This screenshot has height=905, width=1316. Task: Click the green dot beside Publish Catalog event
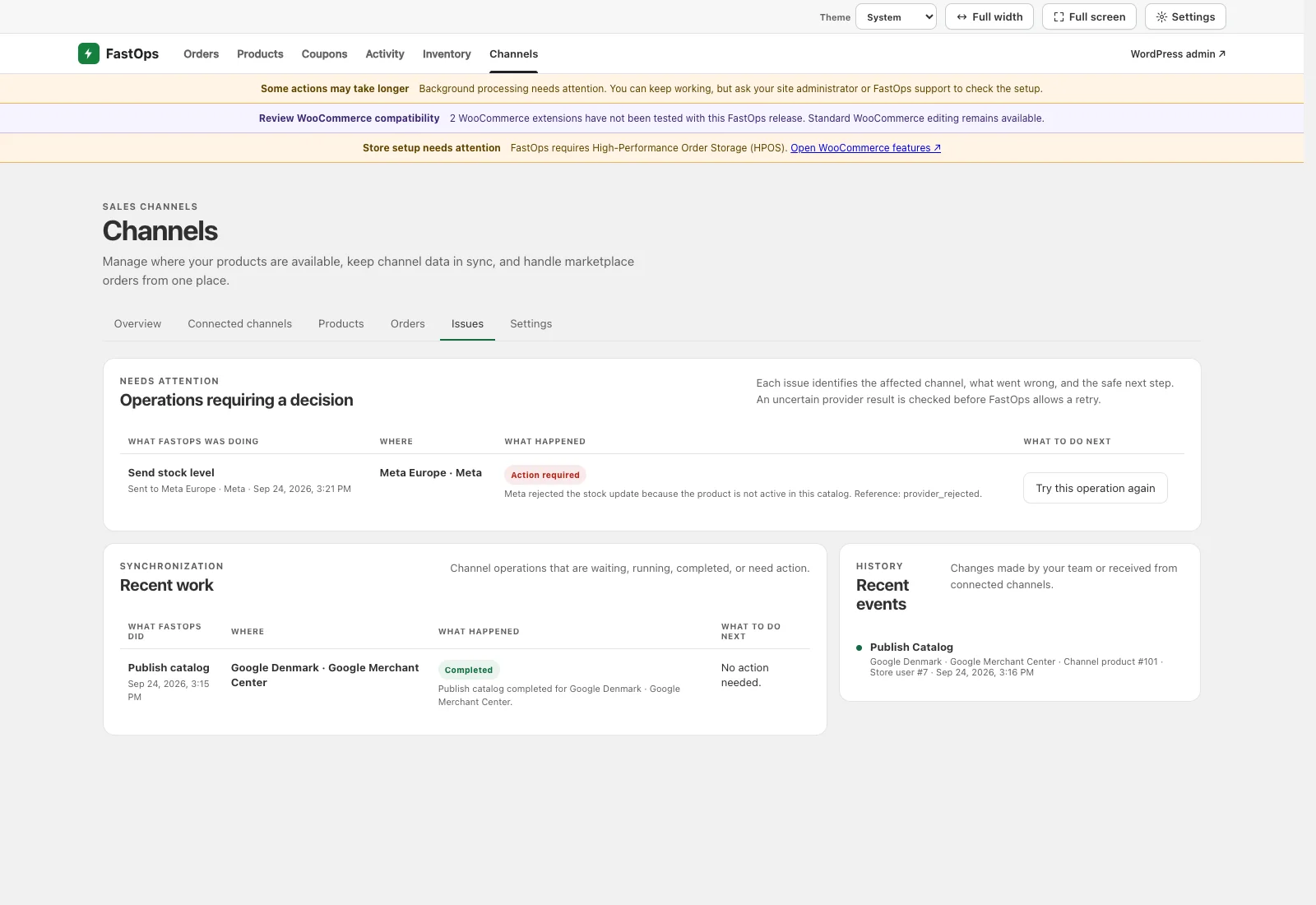(860, 648)
